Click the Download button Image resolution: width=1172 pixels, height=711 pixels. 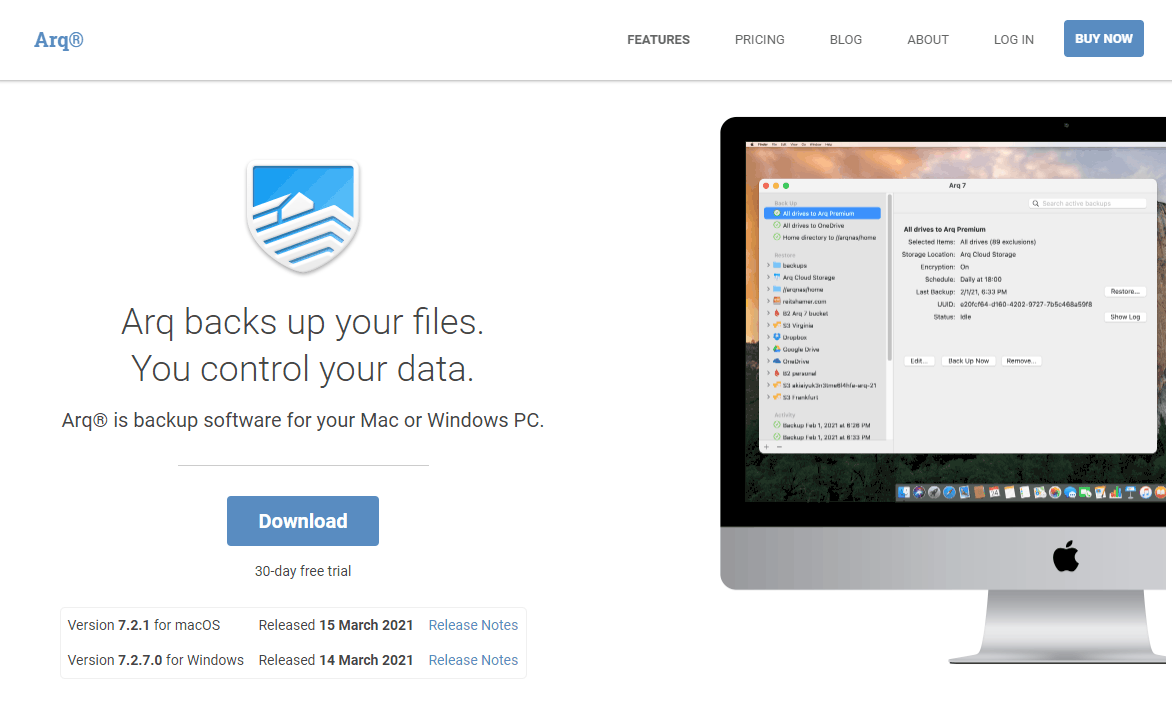point(302,520)
